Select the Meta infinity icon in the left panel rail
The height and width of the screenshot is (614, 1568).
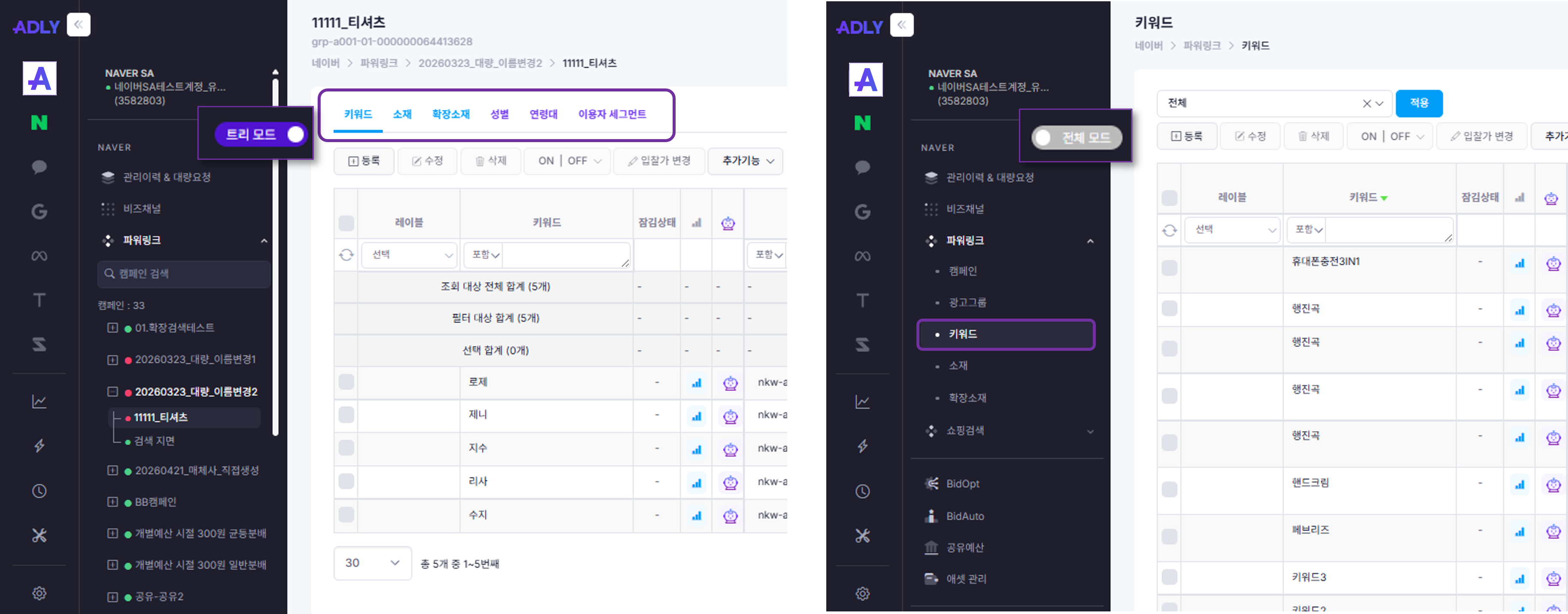[39, 256]
